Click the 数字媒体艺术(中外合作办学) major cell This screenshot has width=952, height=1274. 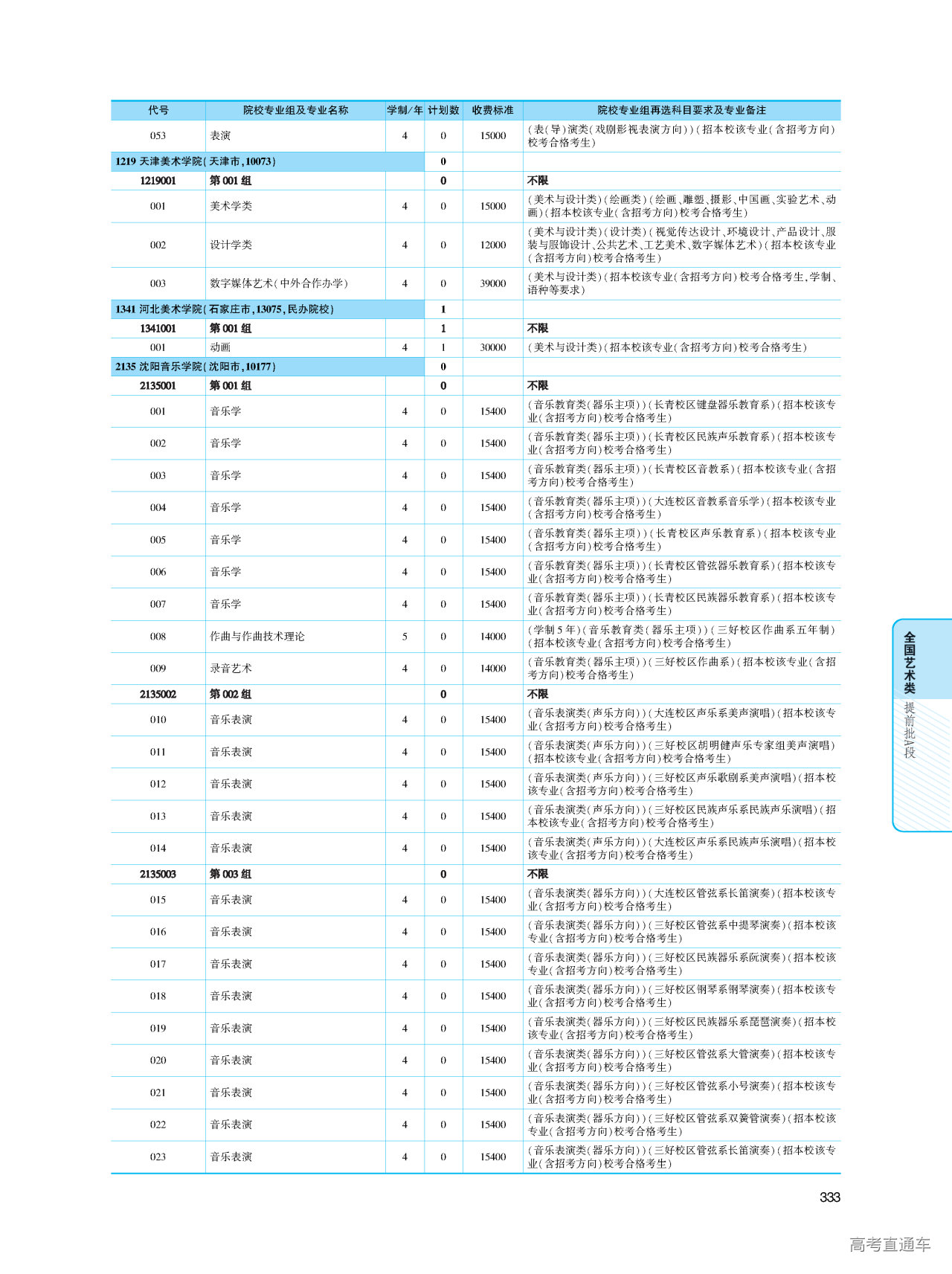click(x=279, y=283)
